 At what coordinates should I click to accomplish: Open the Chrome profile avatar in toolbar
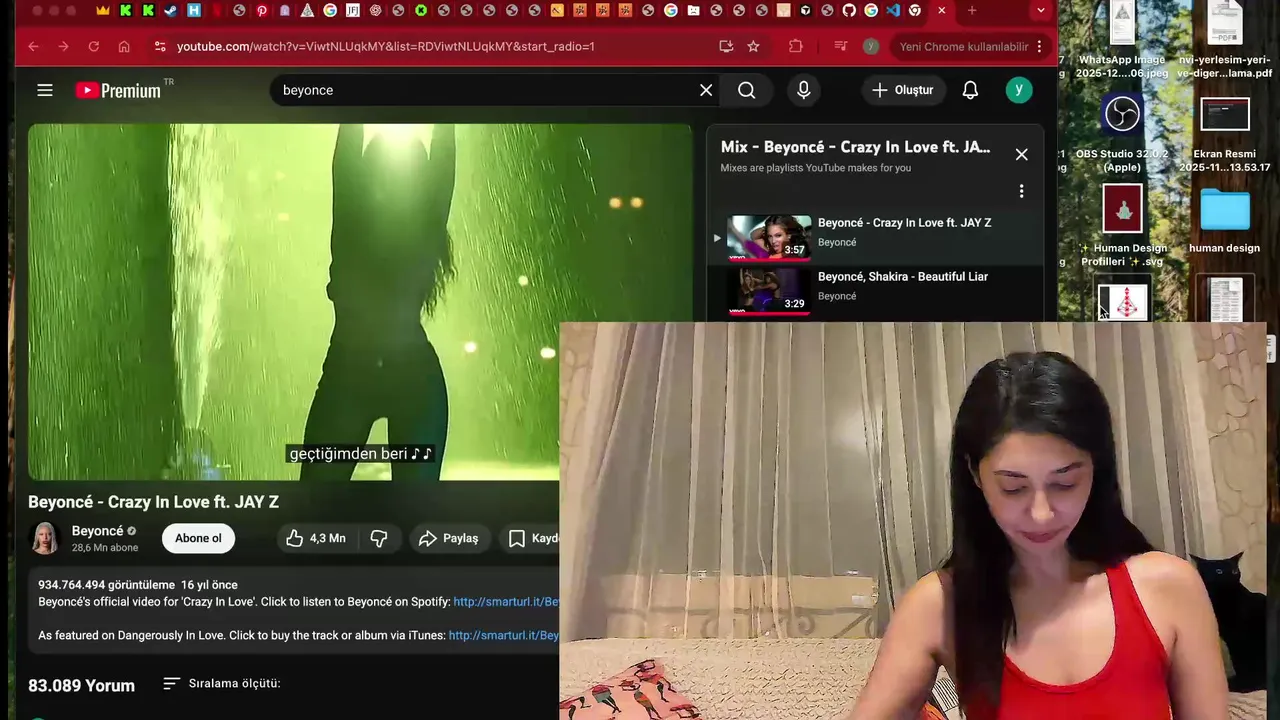point(871,46)
